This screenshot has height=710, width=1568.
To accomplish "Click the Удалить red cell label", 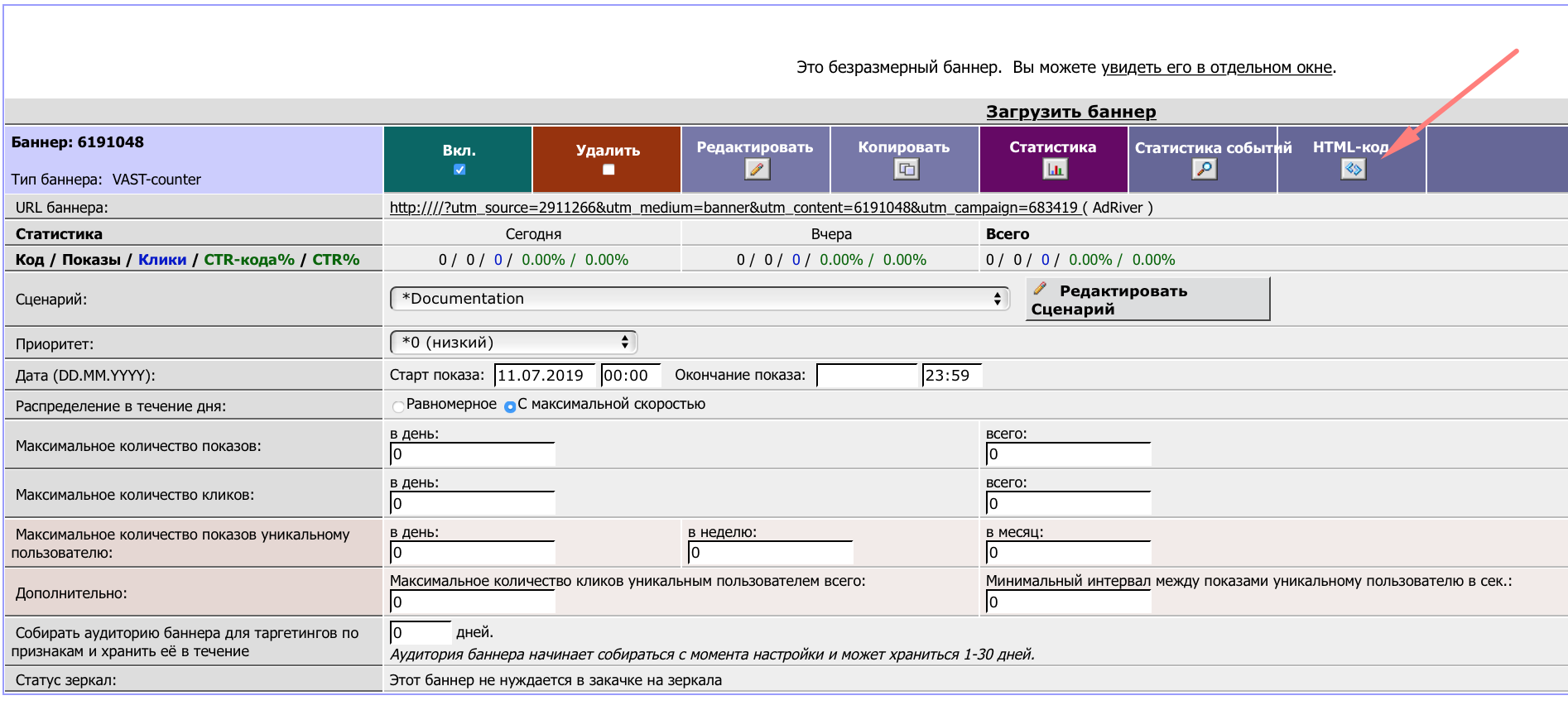I will [x=608, y=151].
